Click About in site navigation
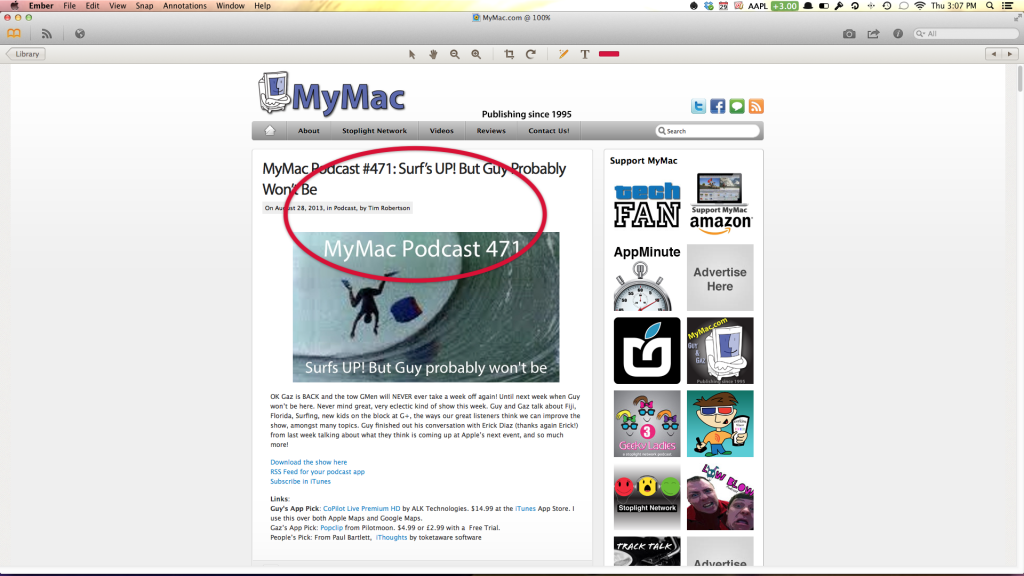1024x576 pixels. tap(309, 131)
